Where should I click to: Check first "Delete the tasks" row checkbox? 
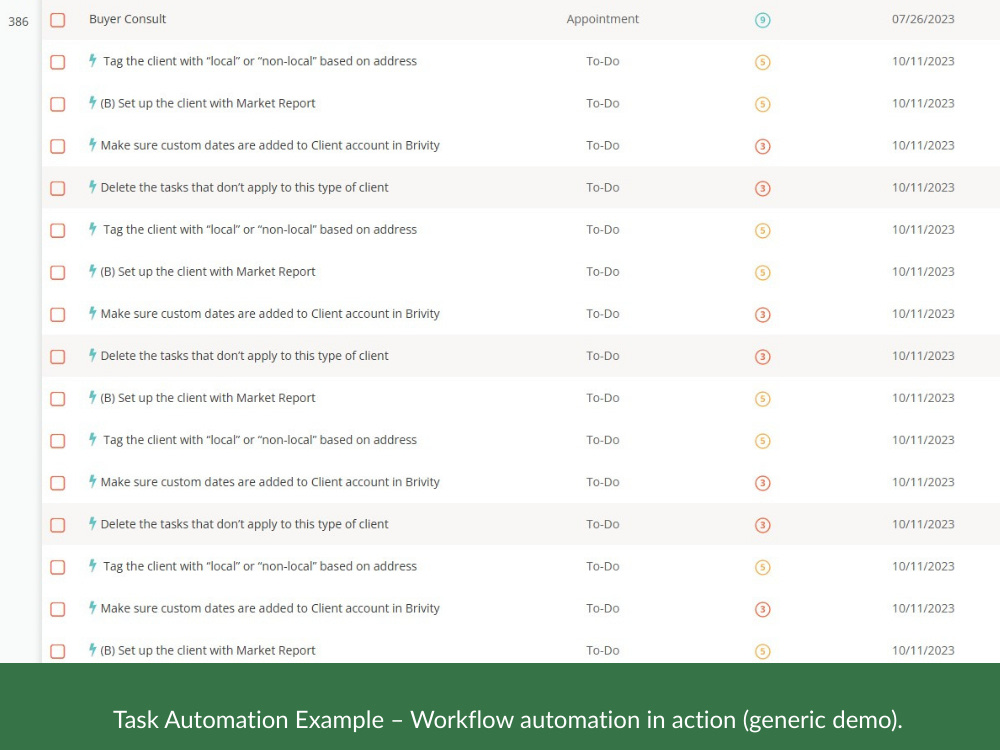point(57,188)
